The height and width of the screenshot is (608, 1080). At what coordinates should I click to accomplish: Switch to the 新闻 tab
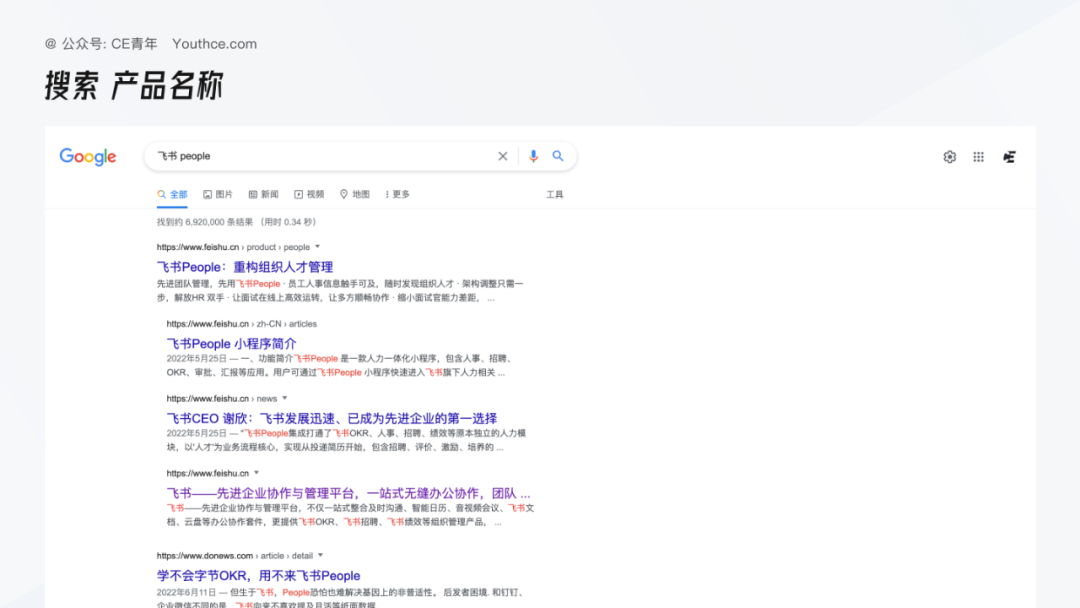point(264,194)
